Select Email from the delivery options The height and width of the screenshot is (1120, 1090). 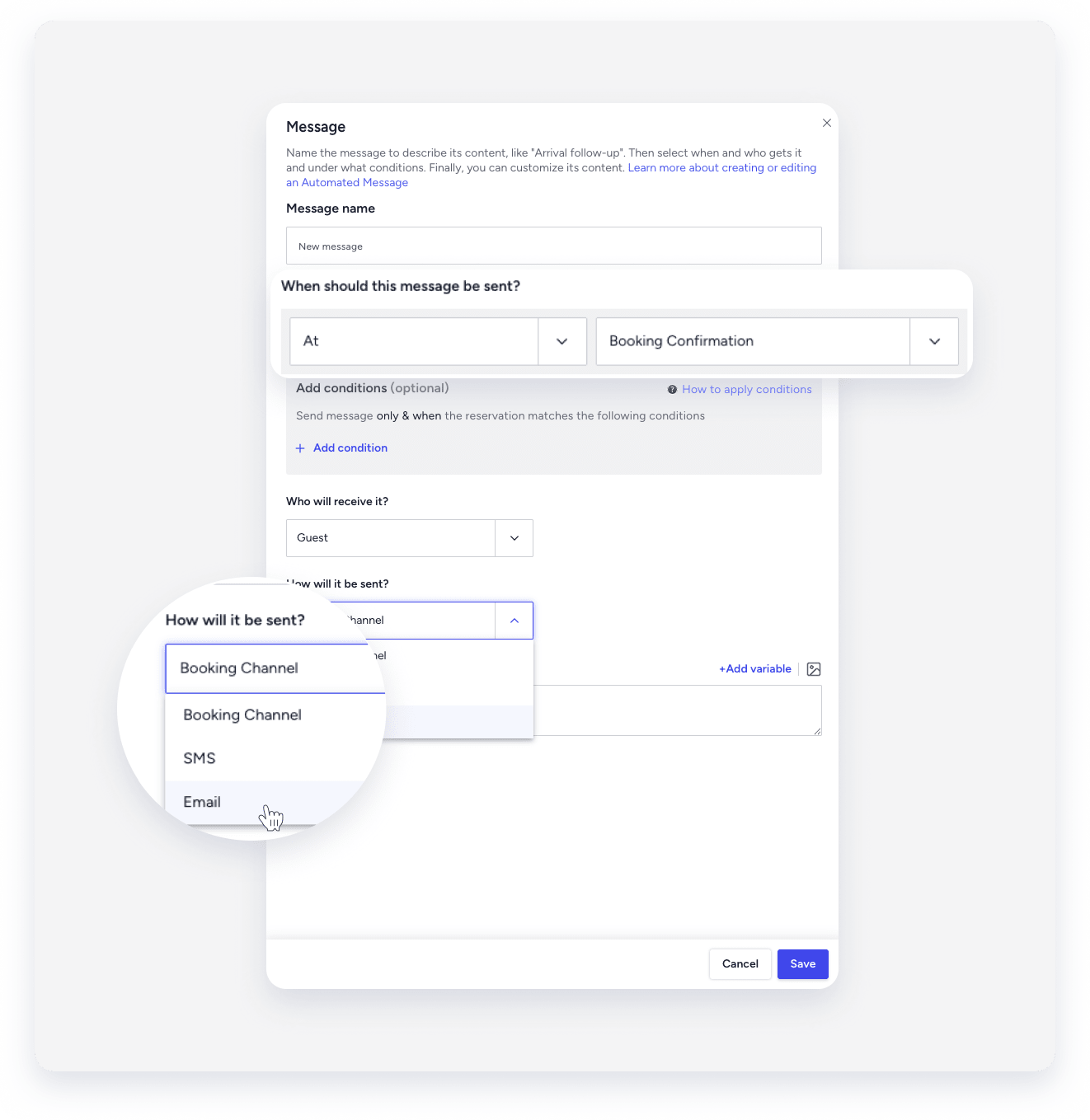pyautogui.click(x=201, y=802)
